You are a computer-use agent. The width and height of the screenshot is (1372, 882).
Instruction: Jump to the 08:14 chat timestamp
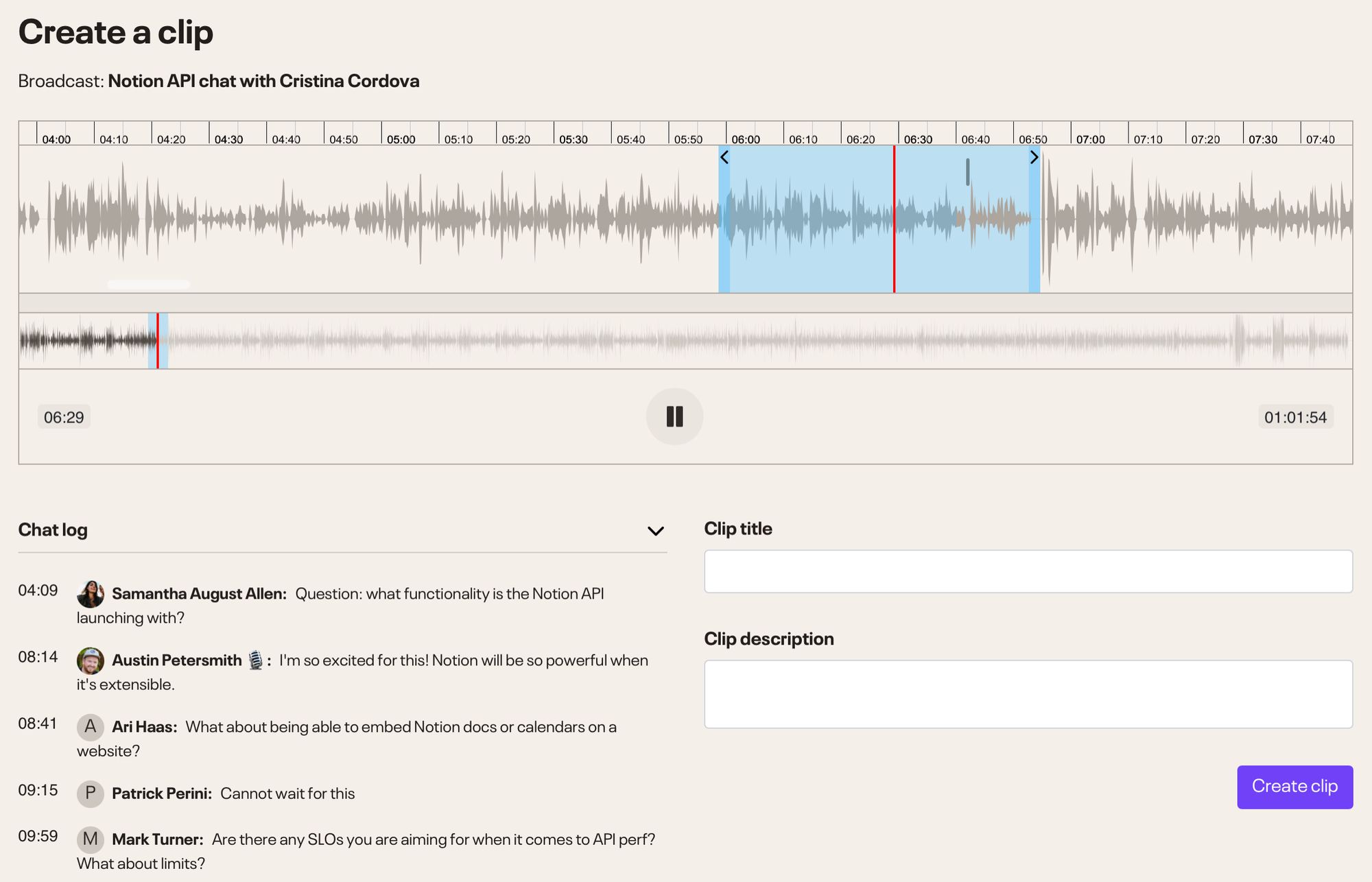38,657
